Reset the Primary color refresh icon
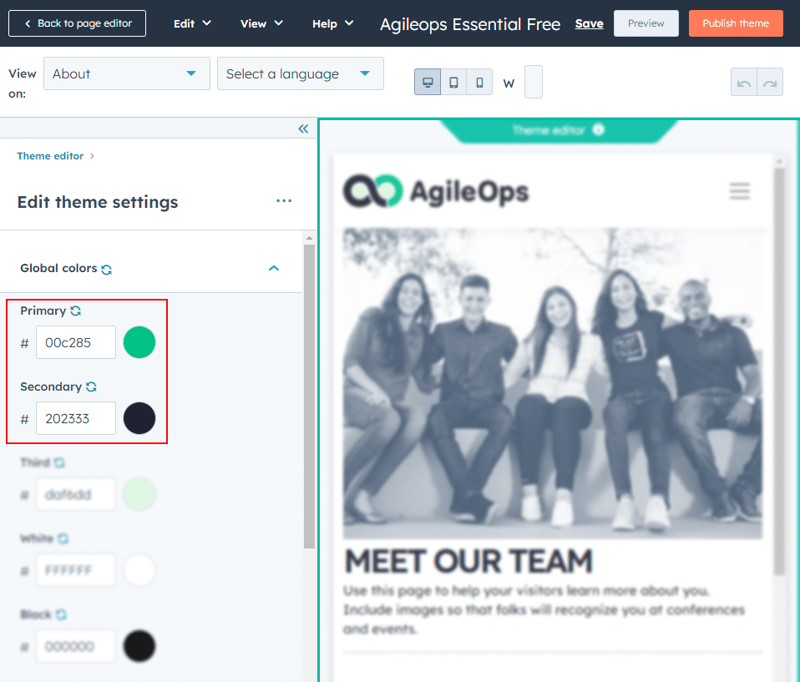Viewport: 800px width, 682px height. click(76, 311)
